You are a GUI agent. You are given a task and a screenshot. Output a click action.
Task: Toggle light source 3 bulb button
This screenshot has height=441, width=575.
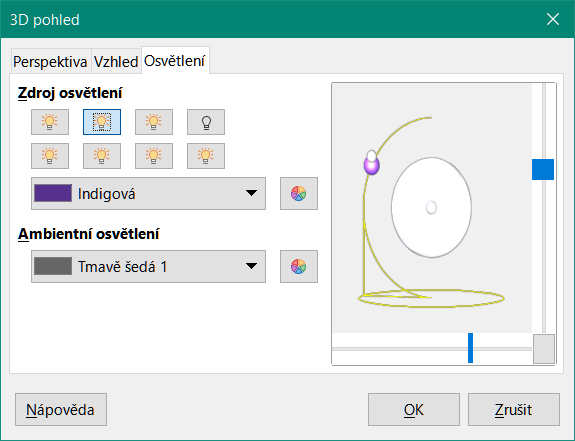click(154, 122)
